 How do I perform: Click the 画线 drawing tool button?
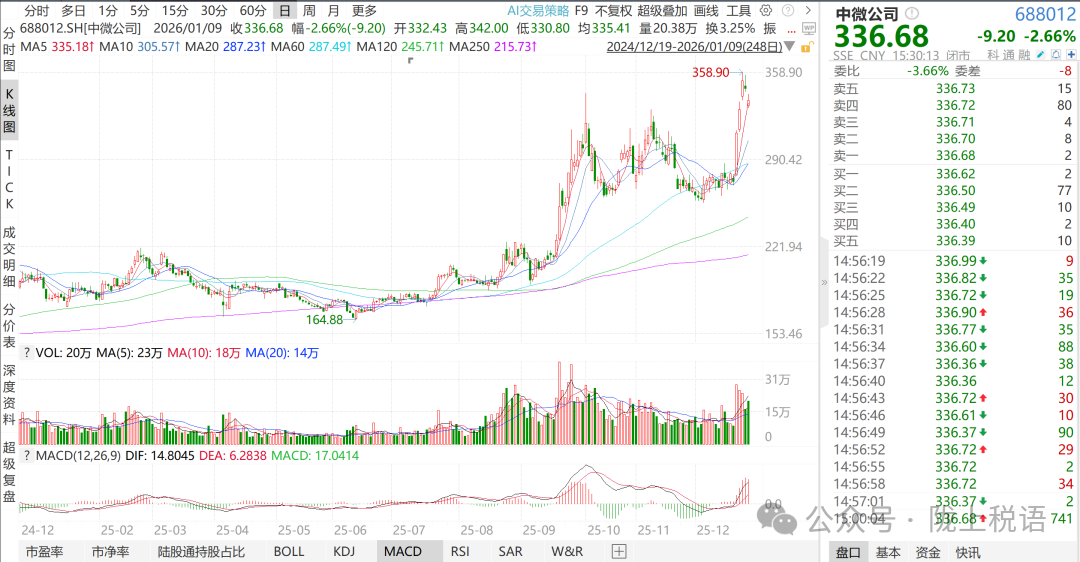(x=705, y=10)
